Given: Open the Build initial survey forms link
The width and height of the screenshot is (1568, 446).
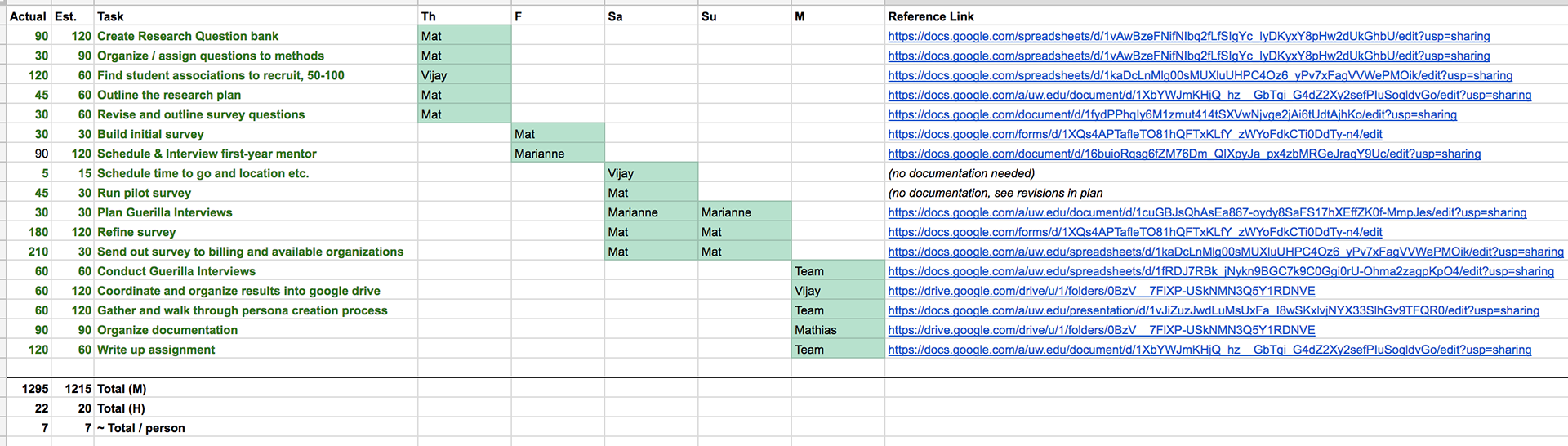Looking at the screenshot, I should point(1134,134).
